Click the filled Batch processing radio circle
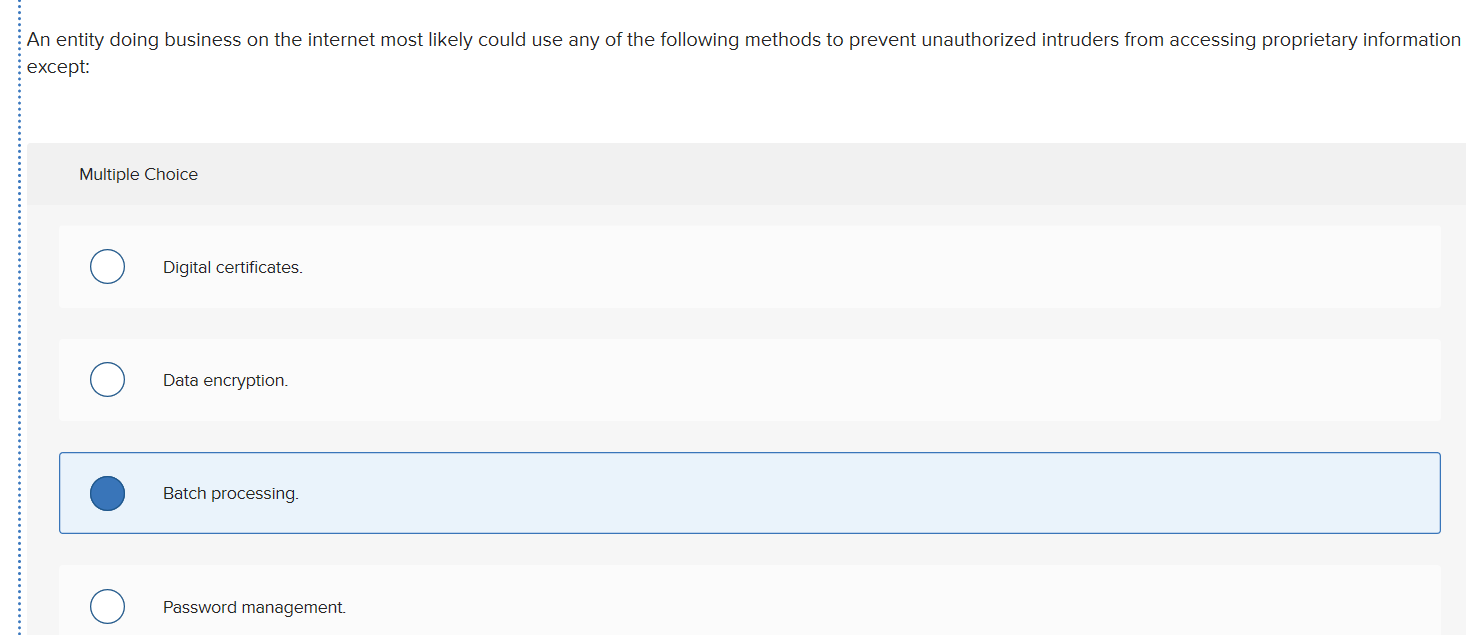Image resolution: width=1466 pixels, height=635 pixels. click(x=107, y=493)
